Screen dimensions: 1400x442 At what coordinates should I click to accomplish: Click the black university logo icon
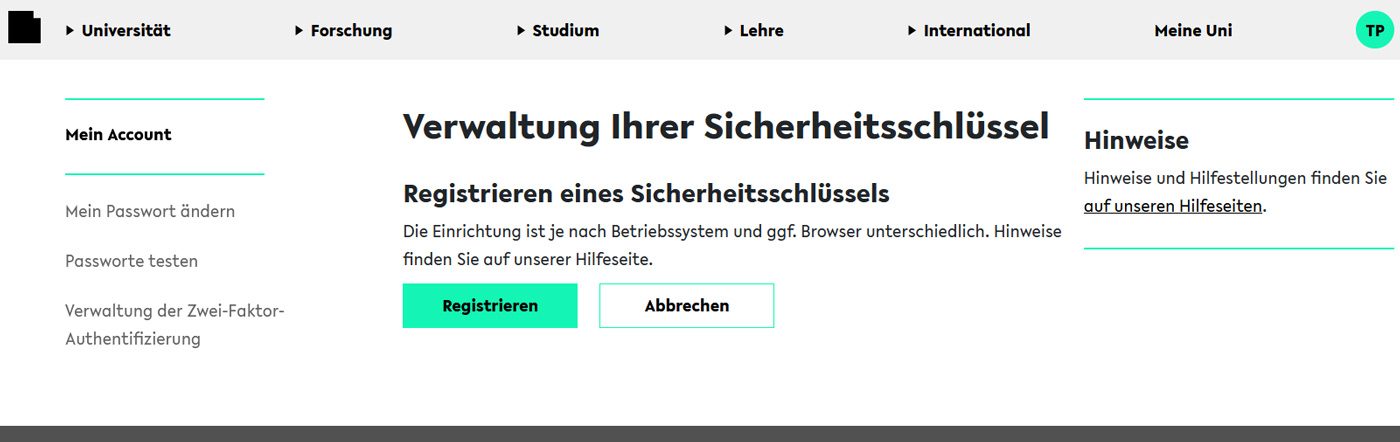(24, 26)
